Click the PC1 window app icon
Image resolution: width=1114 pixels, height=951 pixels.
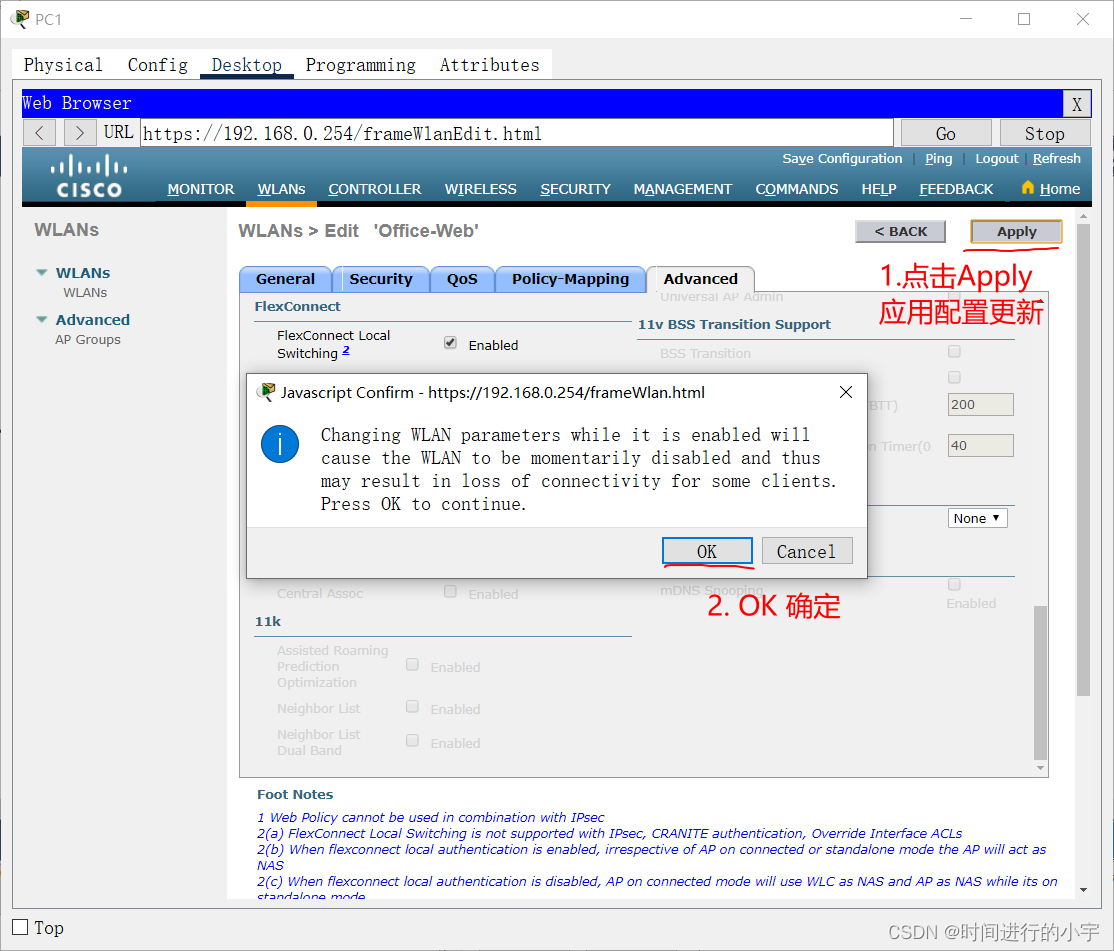click(x=21, y=18)
